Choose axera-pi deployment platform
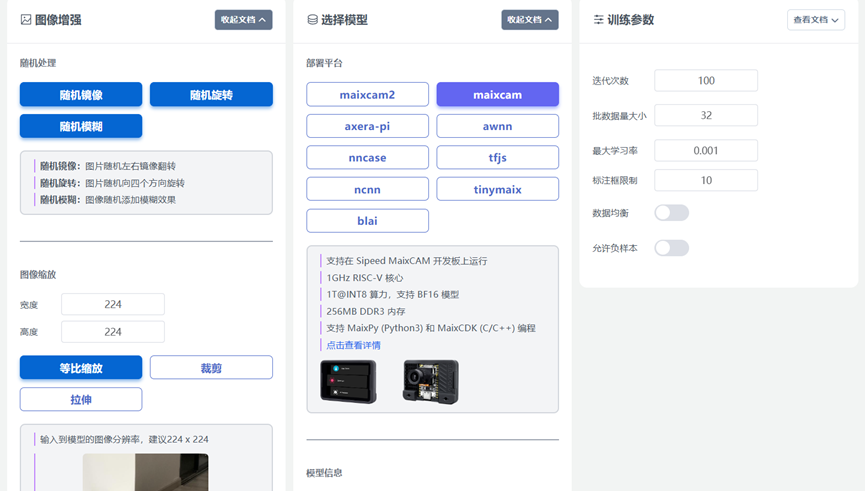Screen dimensions: 865x491 coord(367,126)
